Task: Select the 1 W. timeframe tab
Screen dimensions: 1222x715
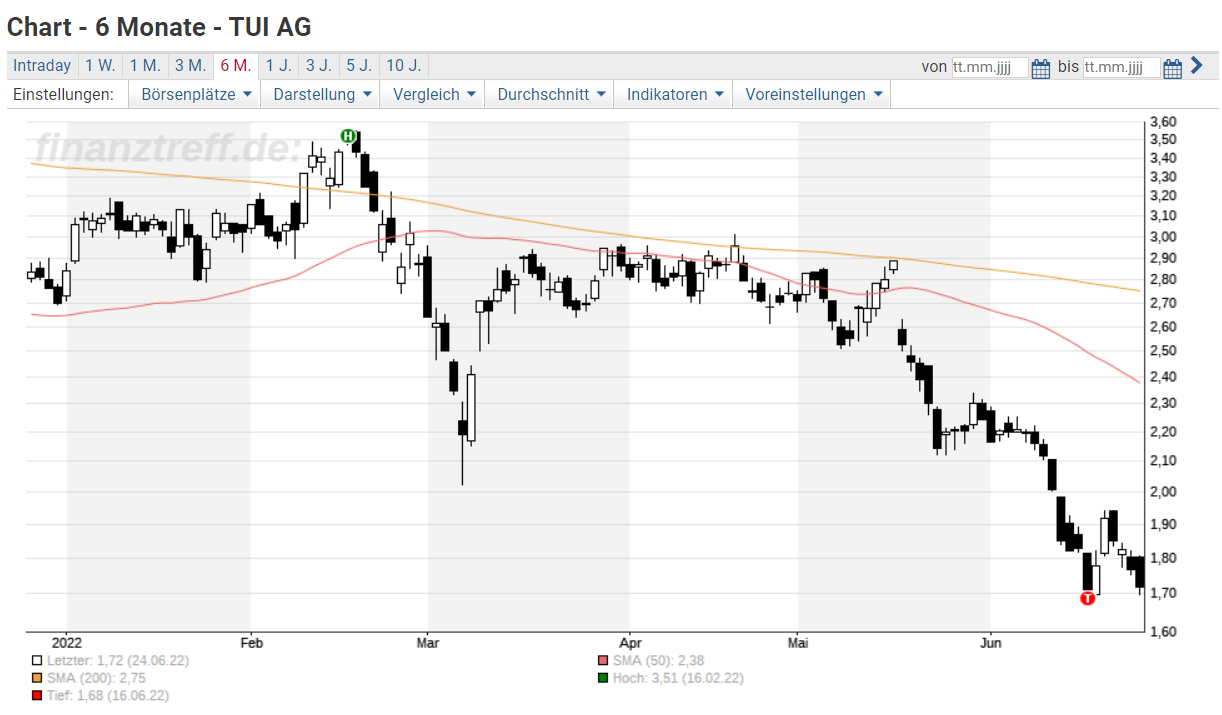Action: [100, 66]
